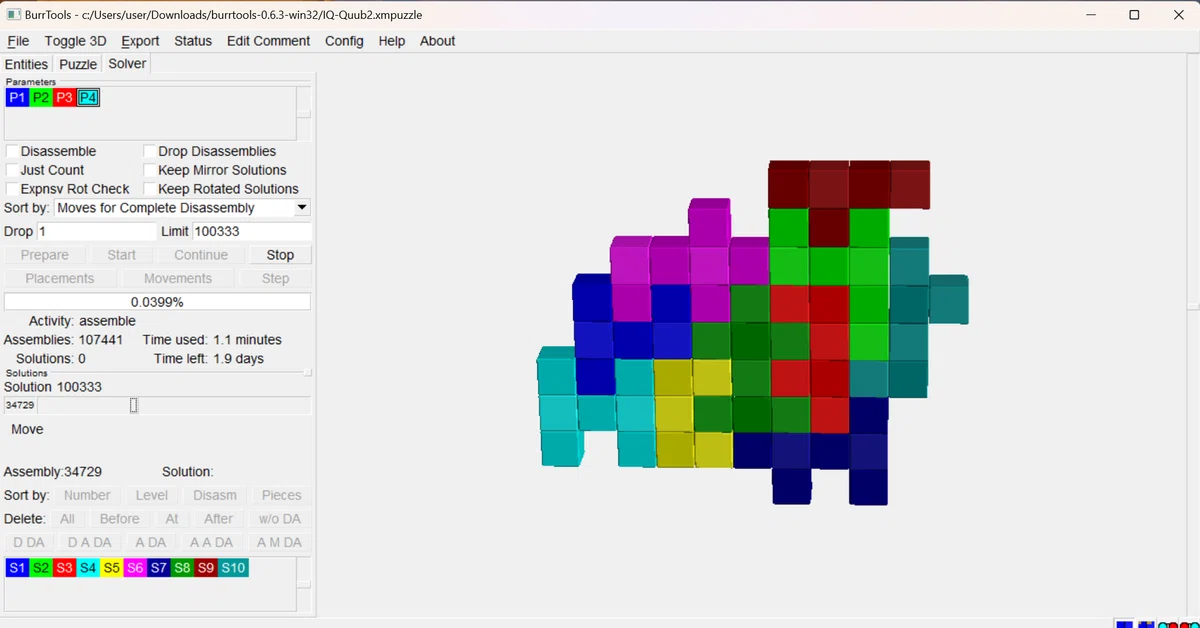
Task: Select the red P3 problem swatch
Action: 65,97
